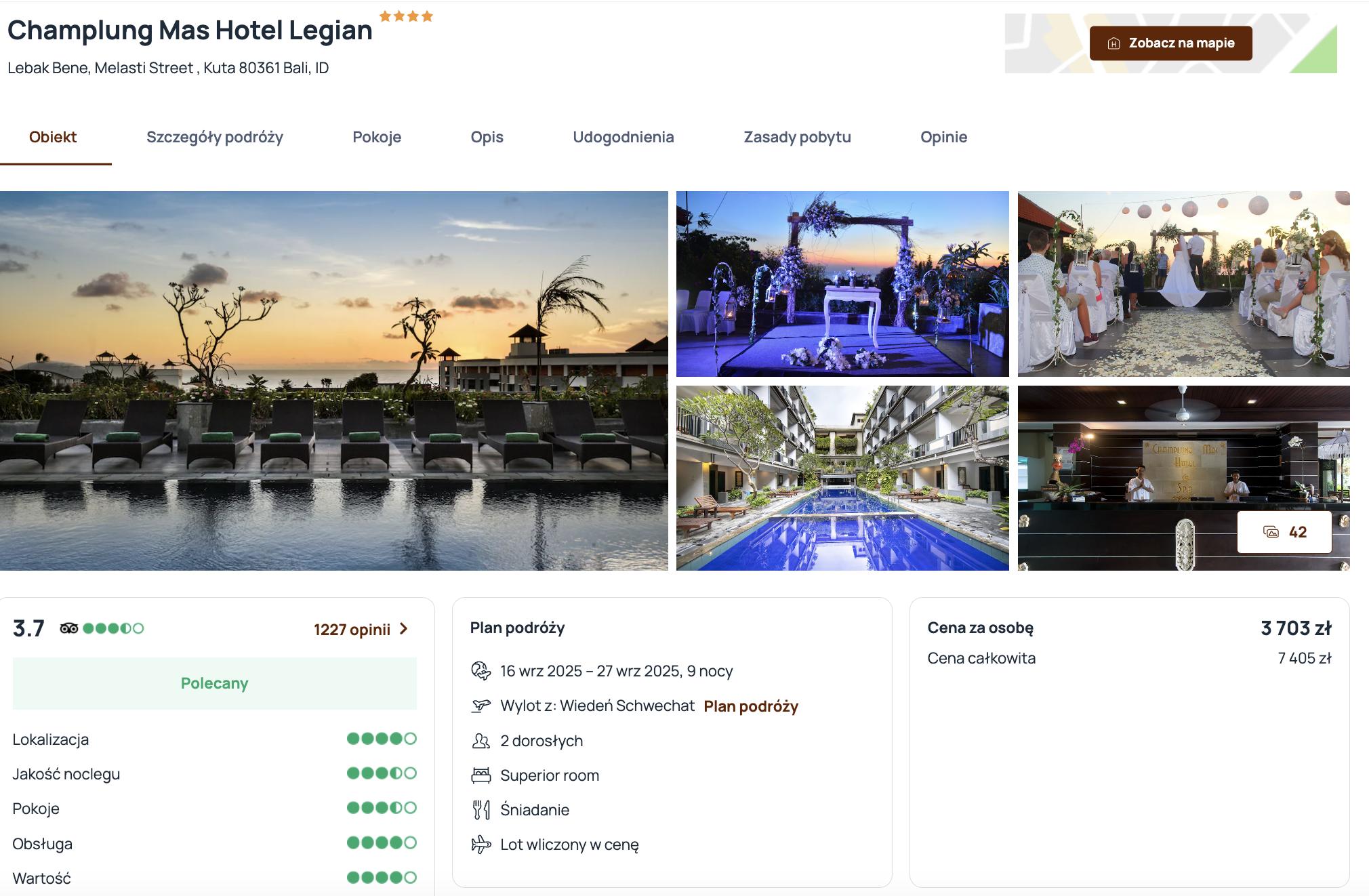Click the dates 16 wrz 2025 – 27 wrz 2025
Screen dimensions: 1369x896
tap(590, 671)
